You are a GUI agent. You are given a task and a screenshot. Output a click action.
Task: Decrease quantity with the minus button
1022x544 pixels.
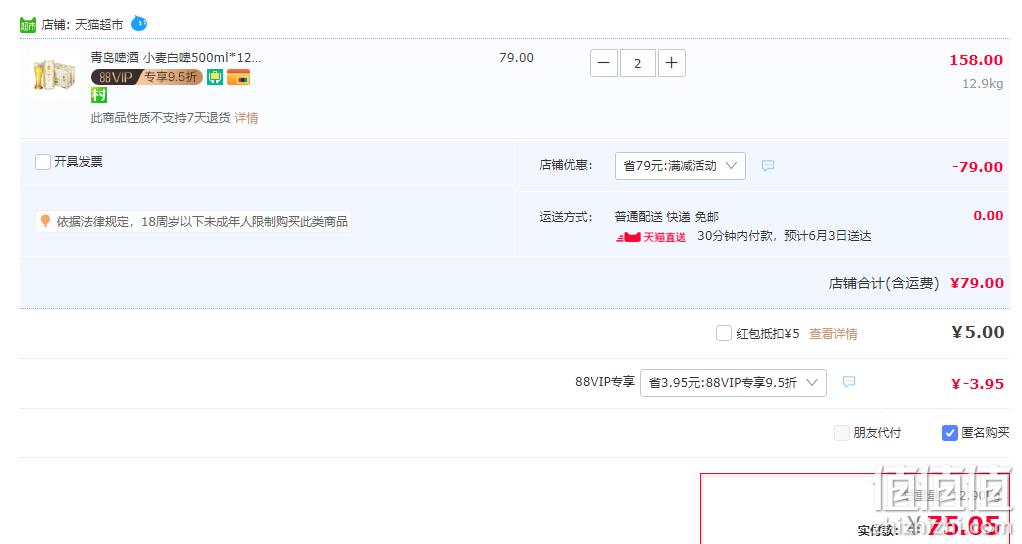coord(604,63)
